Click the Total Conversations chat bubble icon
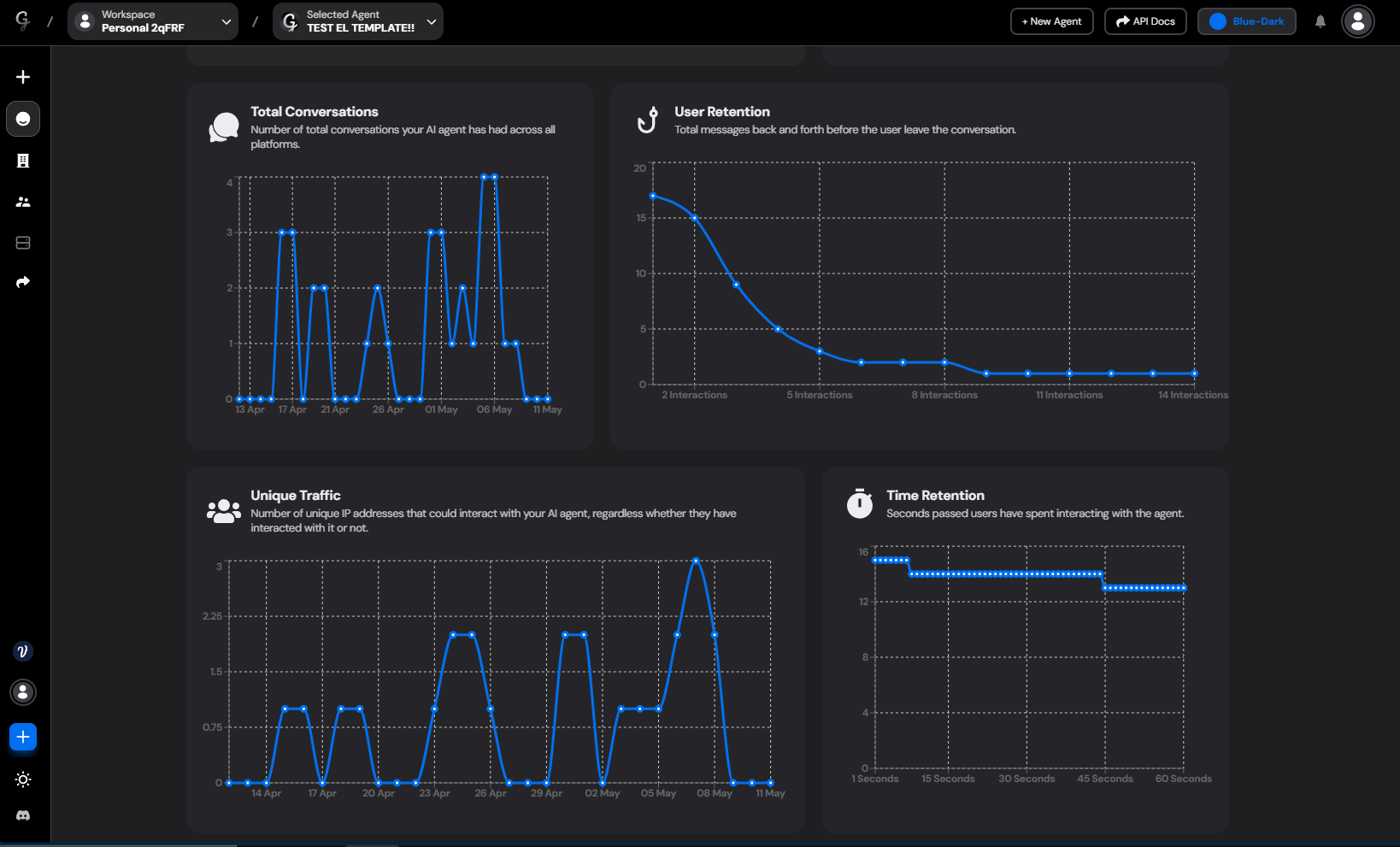Screen dimensions: 1400x847 [224, 127]
